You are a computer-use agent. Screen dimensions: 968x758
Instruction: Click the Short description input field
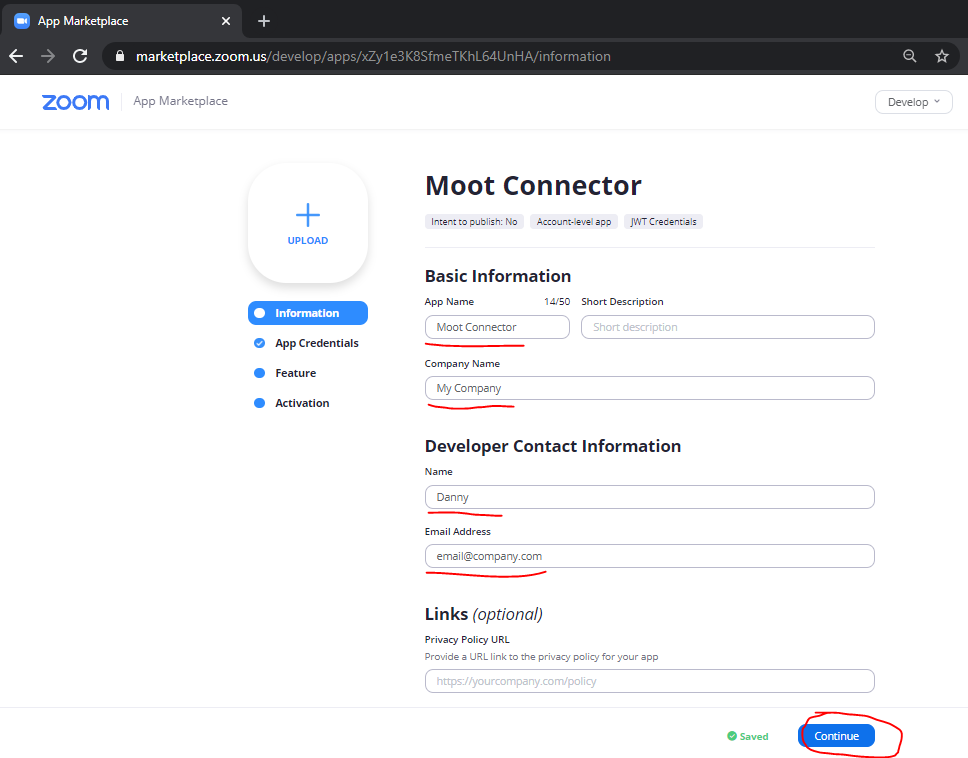click(728, 327)
